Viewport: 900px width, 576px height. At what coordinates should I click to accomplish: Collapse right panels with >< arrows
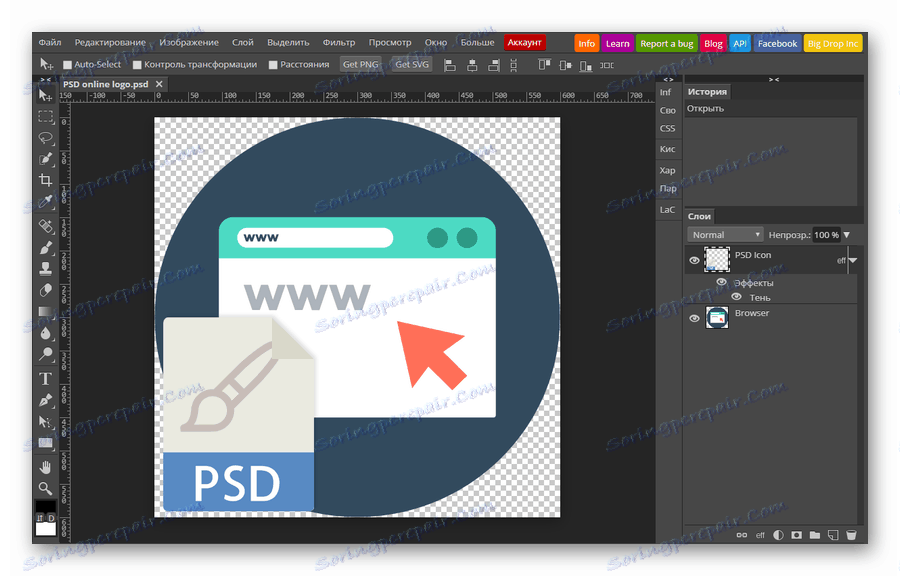tap(774, 79)
